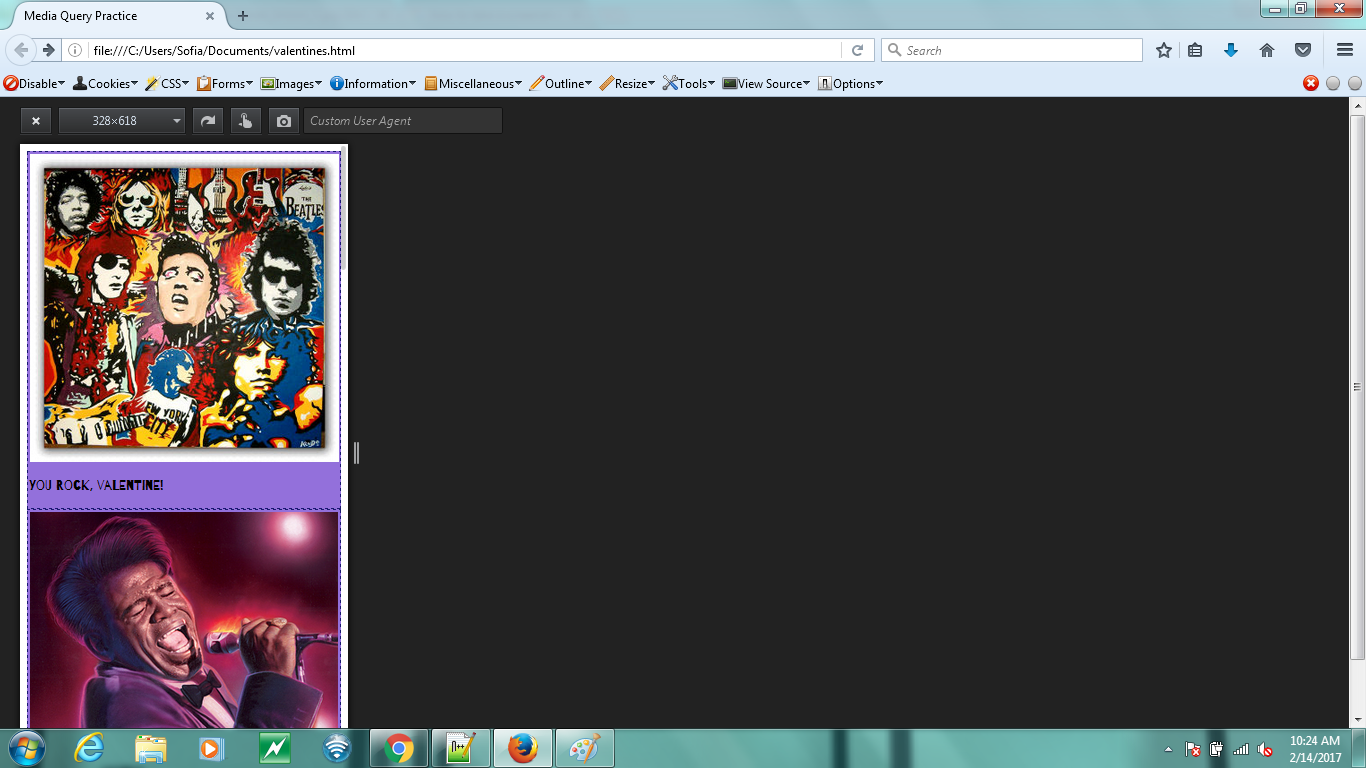The height and width of the screenshot is (768, 1366).
Task: Click the red error icon on developer toolbar
Action: 1311,84
